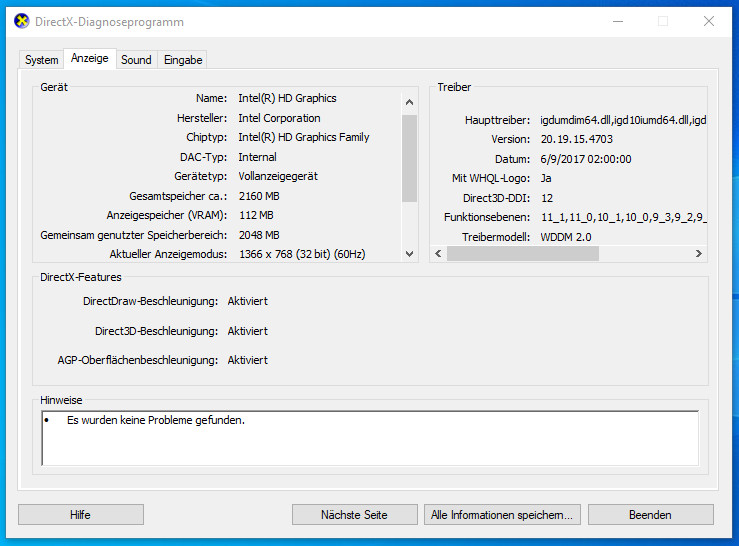Click the Hersteller label
This screenshot has height=546, width=739.
202,118
